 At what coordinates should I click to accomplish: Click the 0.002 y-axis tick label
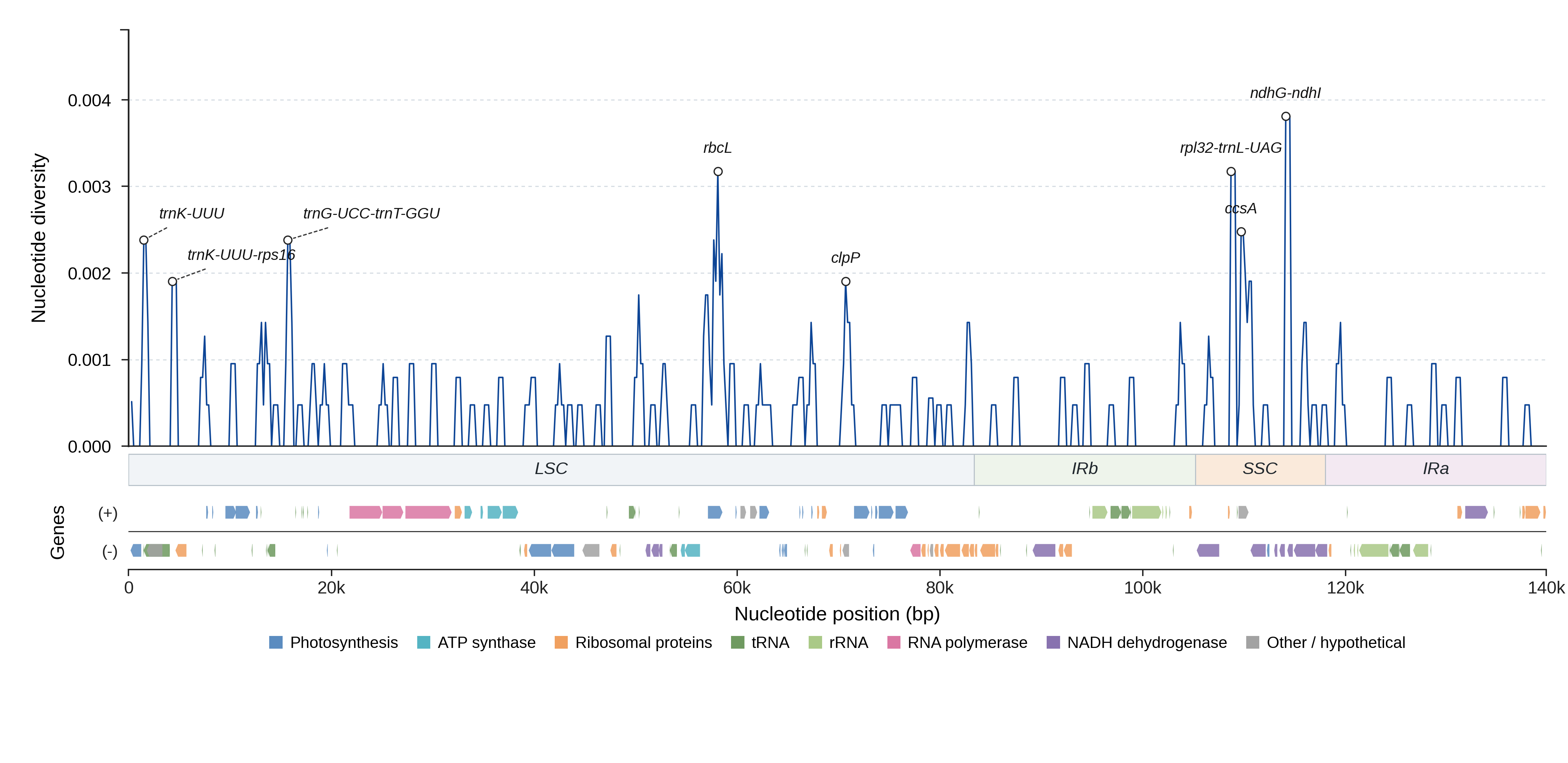pyautogui.click(x=90, y=274)
